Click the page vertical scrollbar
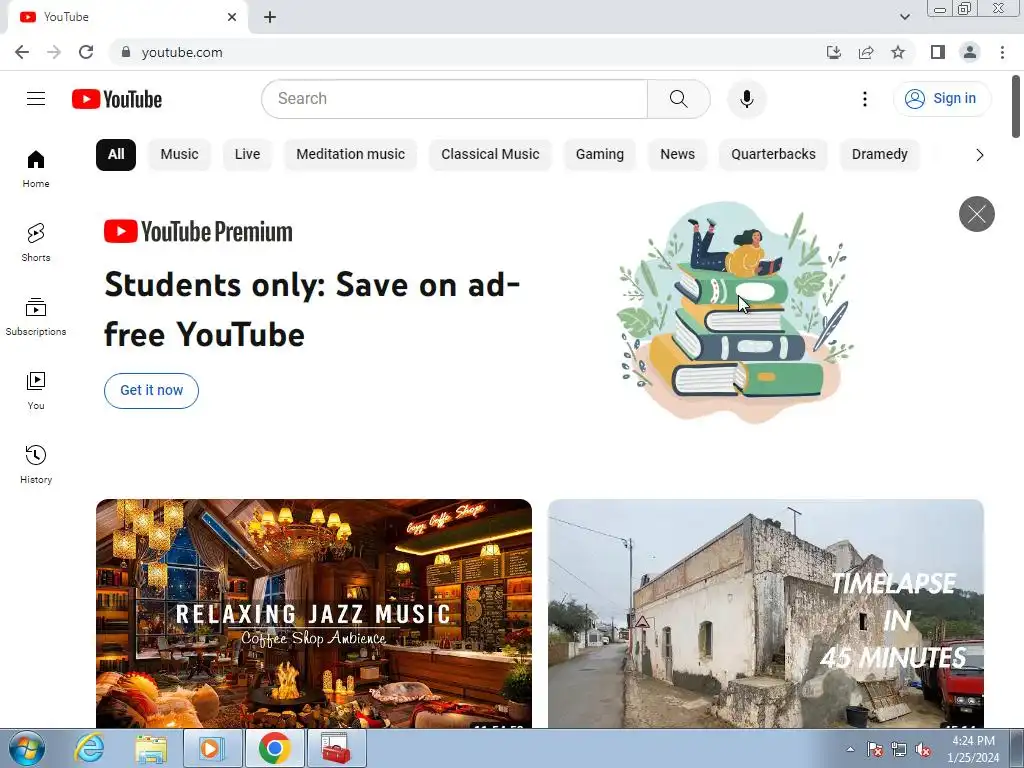This screenshot has height=768, width=1024. click(x=1016, y=106)
